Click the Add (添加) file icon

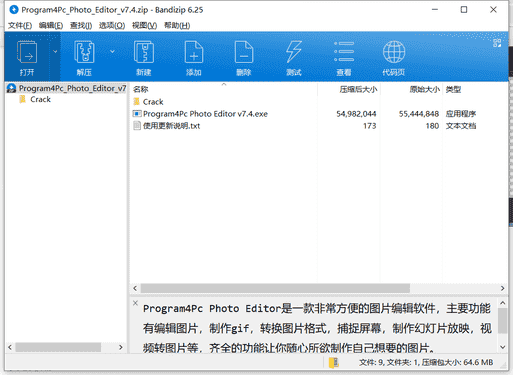(194, 52)
